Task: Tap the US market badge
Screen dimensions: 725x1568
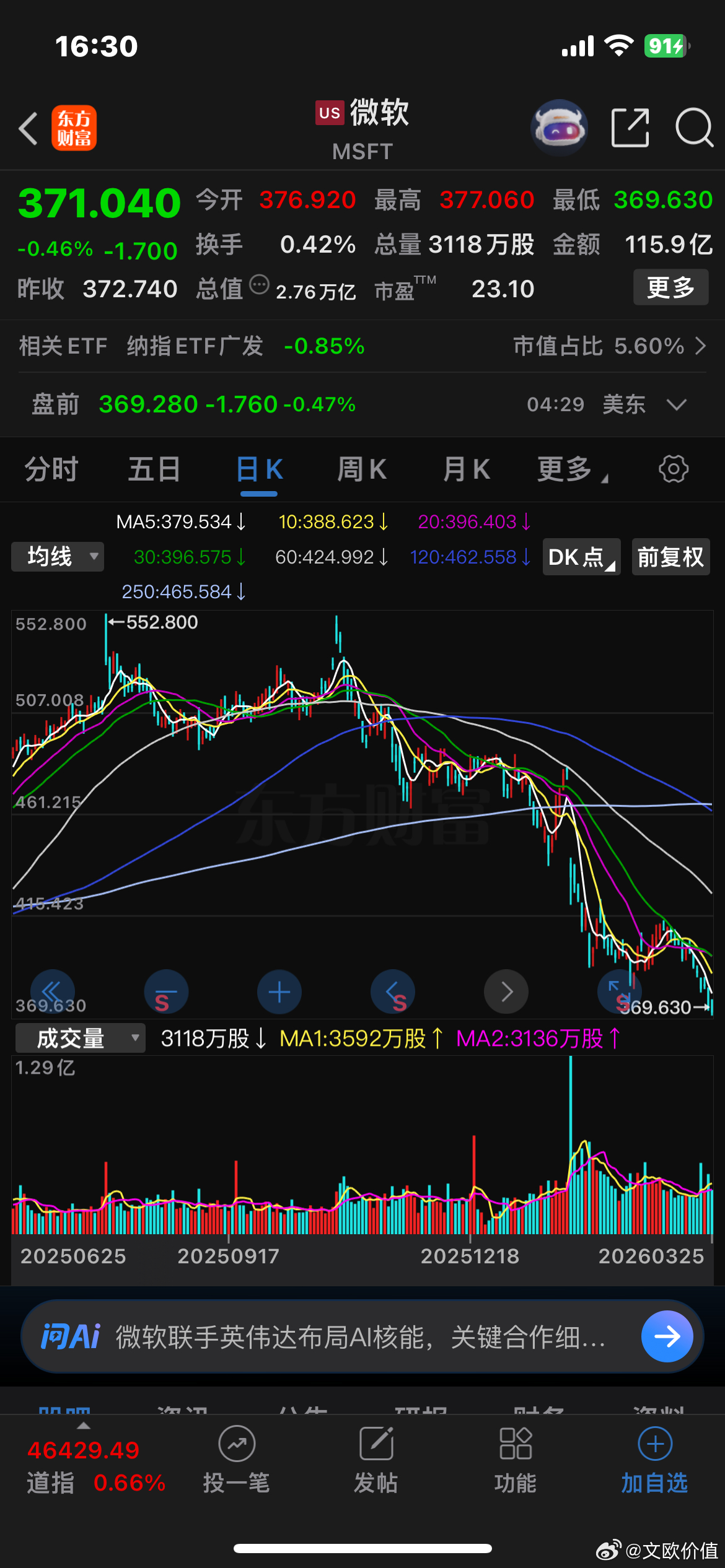Action: (x=330, y=113)
